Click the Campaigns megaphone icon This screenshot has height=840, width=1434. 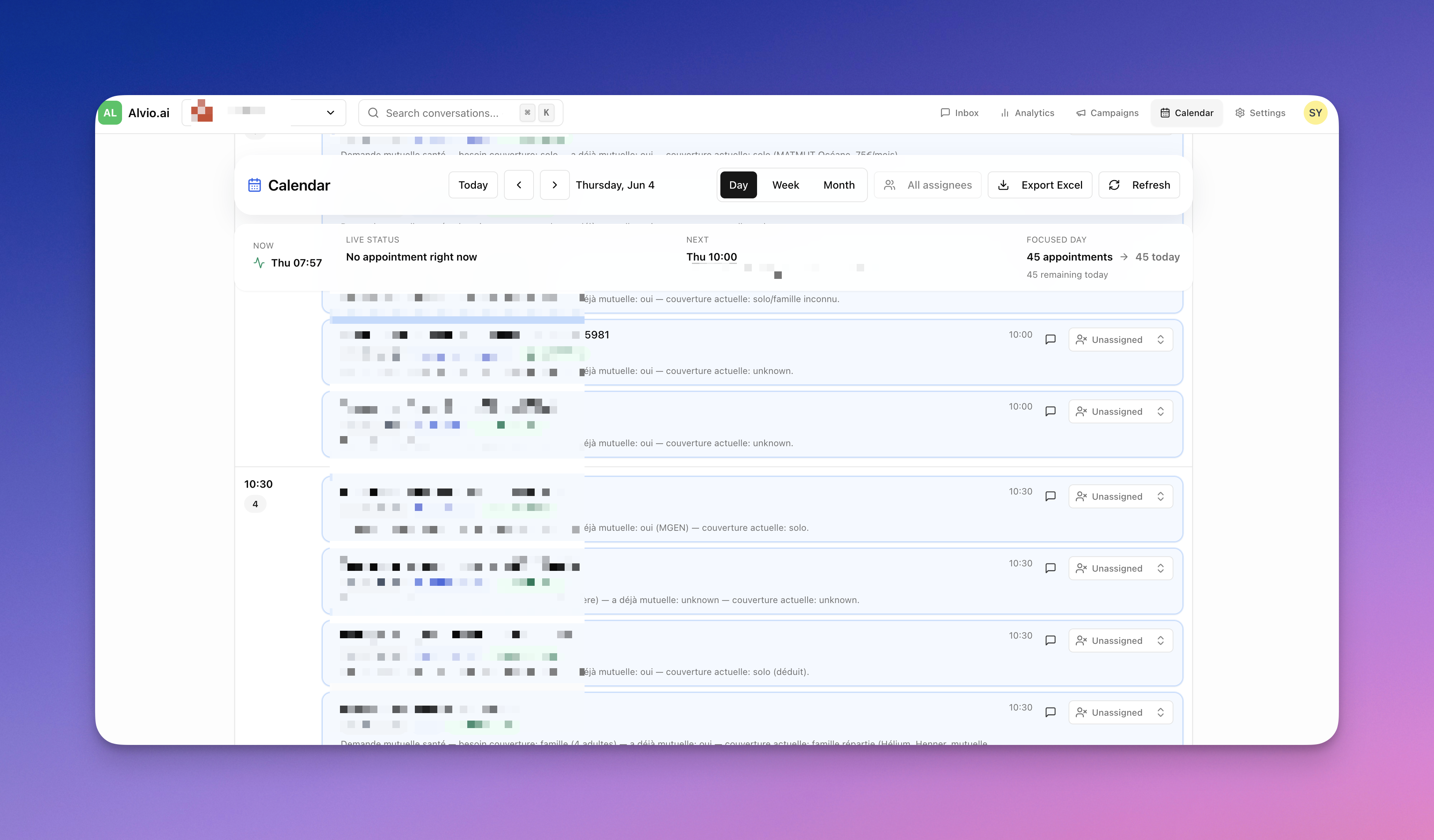click(1081, 113)
